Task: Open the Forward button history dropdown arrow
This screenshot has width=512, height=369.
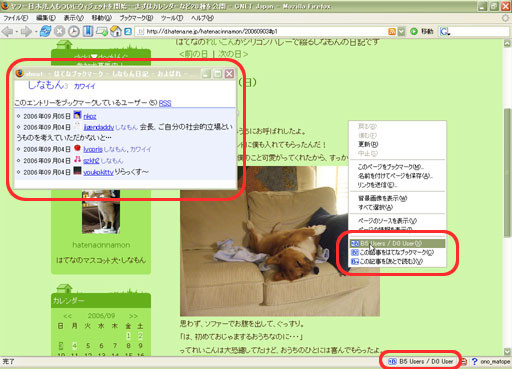Action: coord(35,32)
